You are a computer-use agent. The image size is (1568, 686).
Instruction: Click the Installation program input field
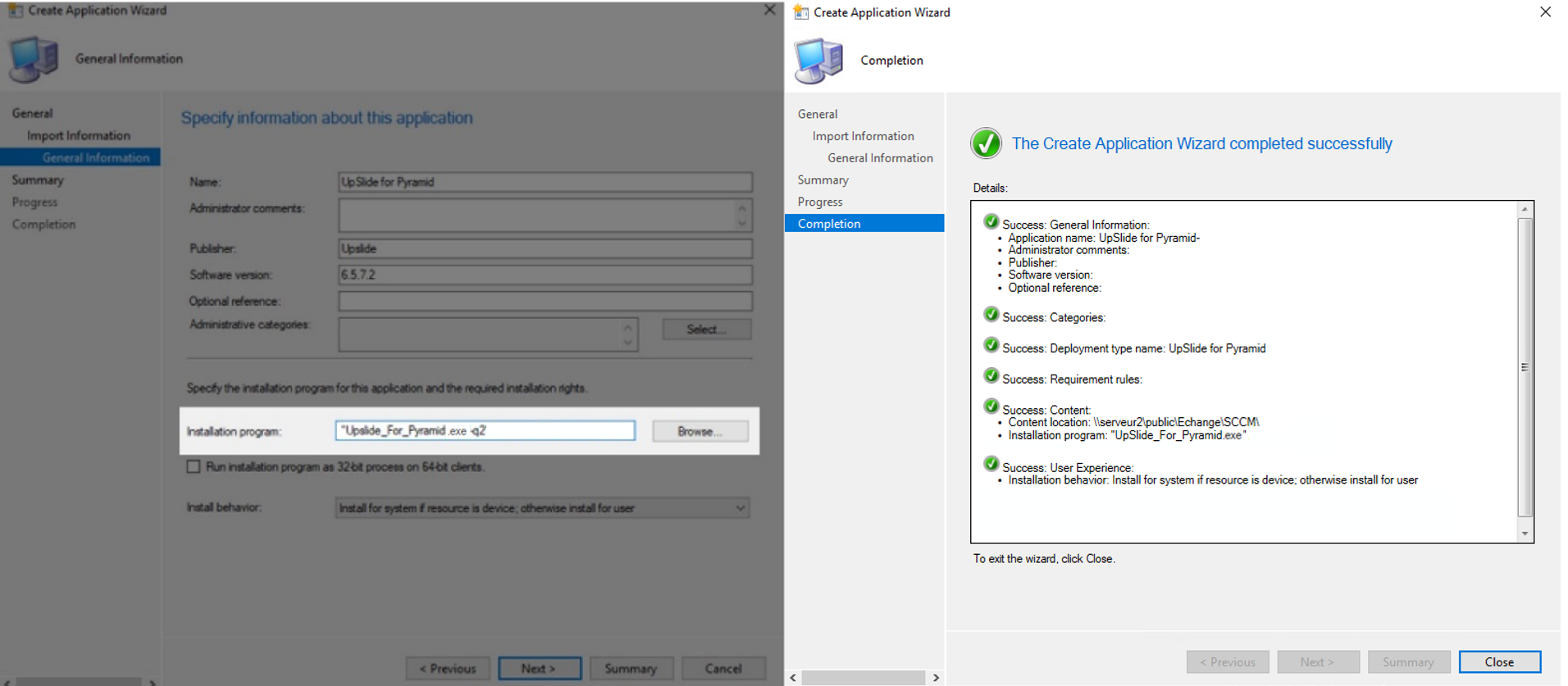coord(485,430)
